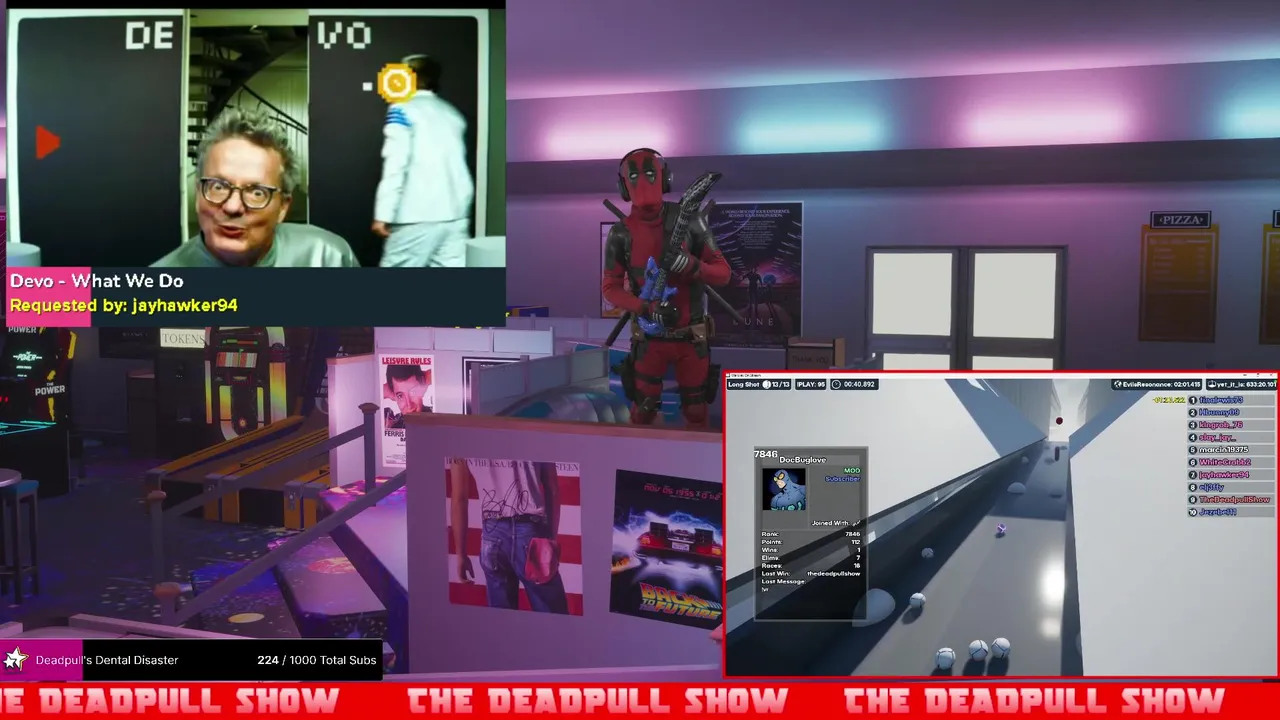Click DocBuglove name on player card
1280x720 pixels.
[x=802, y=460]
